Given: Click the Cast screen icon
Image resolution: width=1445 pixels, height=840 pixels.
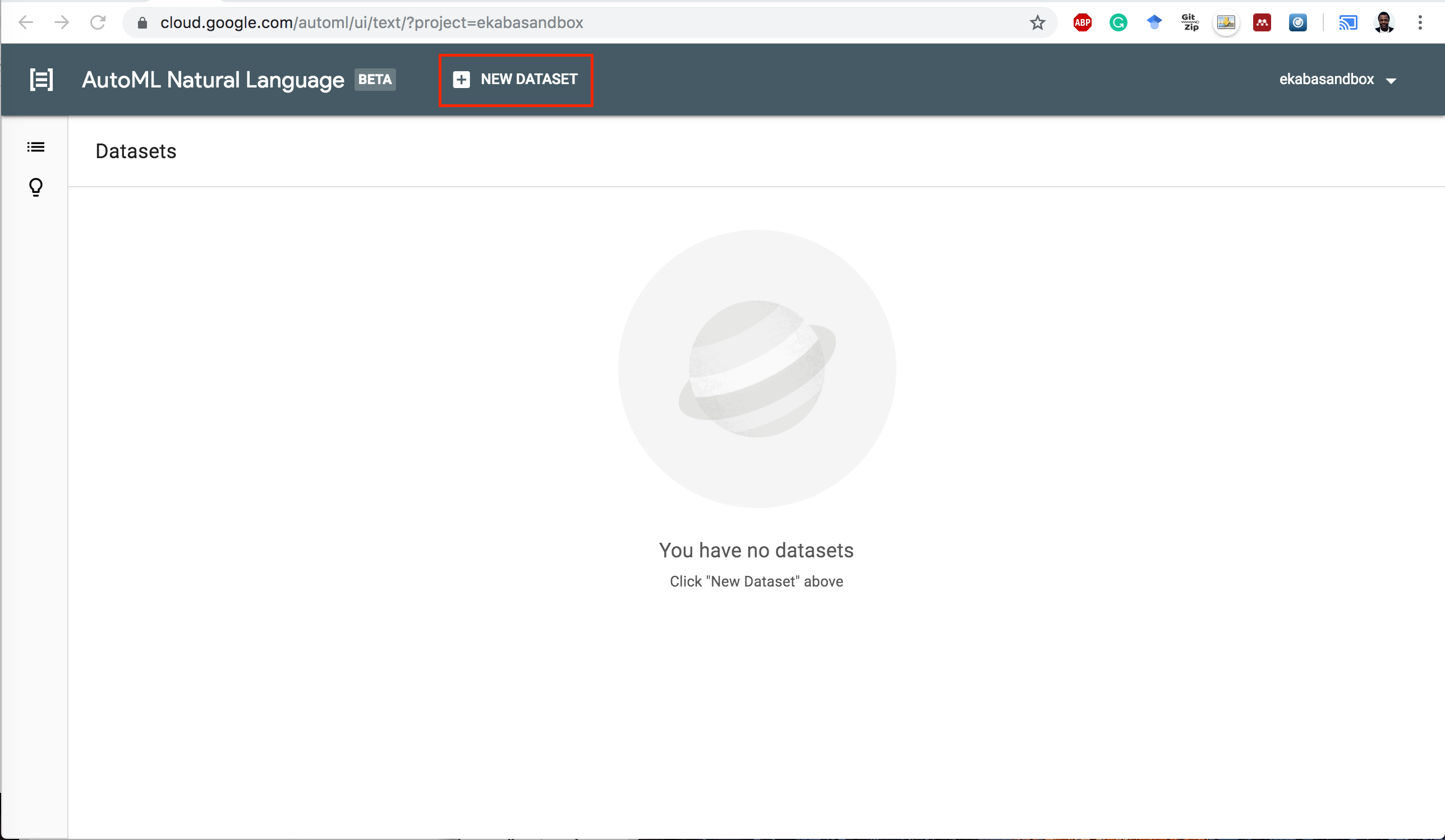Looking at the screenshot, I should pos(1348,23).
